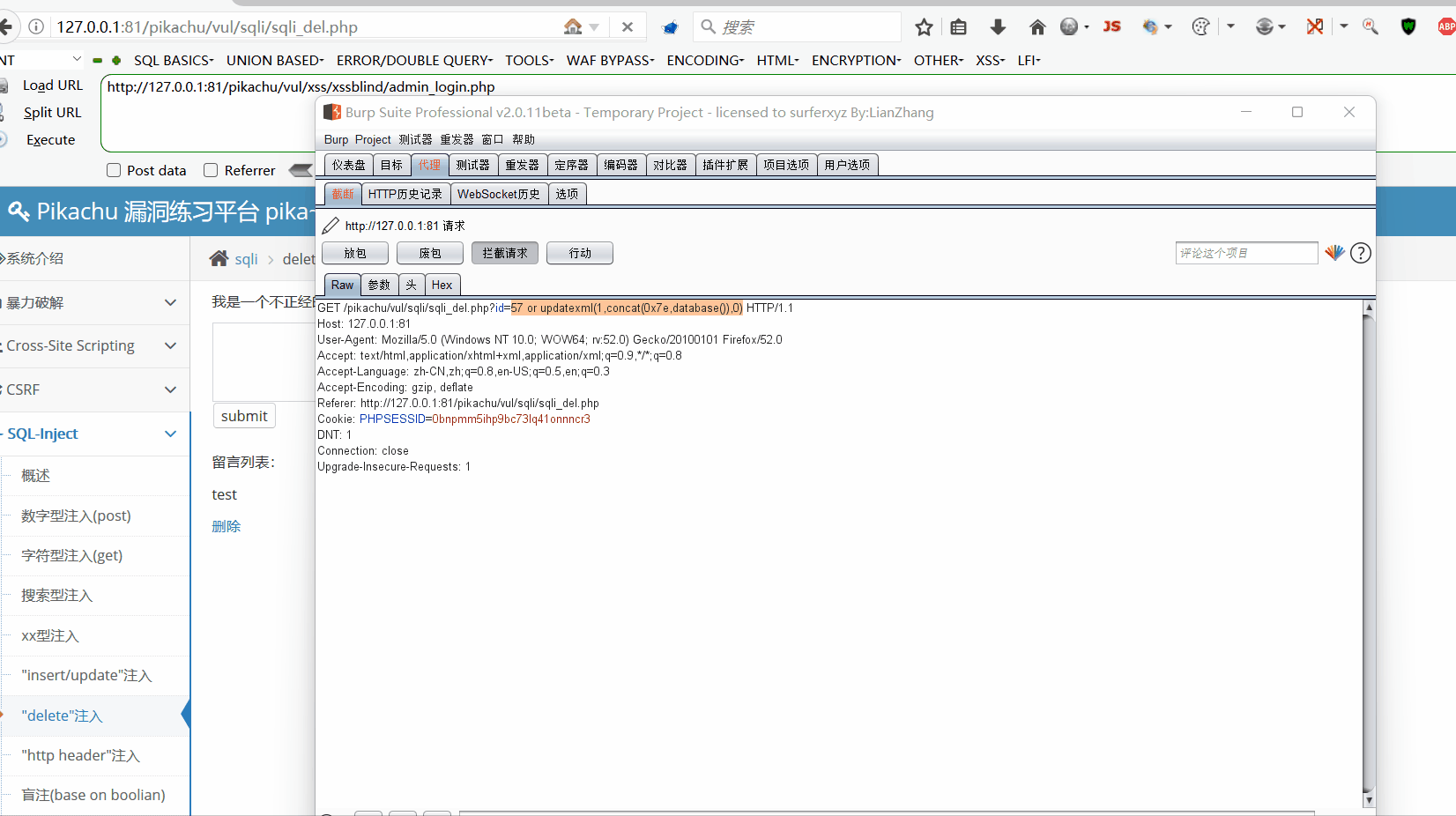Screen dimensions: 1456x816
Task: Click the ABP adblock icon
Action: click(1446, 26)
